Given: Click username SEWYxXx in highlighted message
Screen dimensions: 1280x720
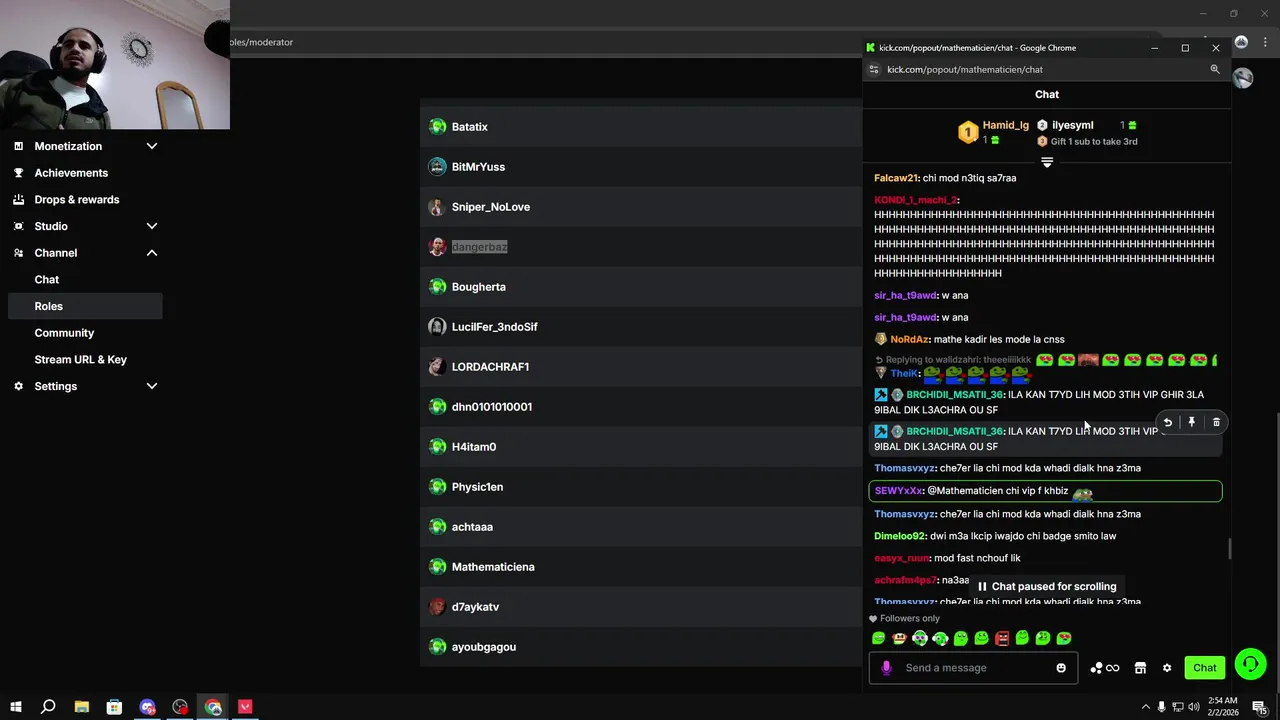Looking at the screenshot, I should (898, 491).
